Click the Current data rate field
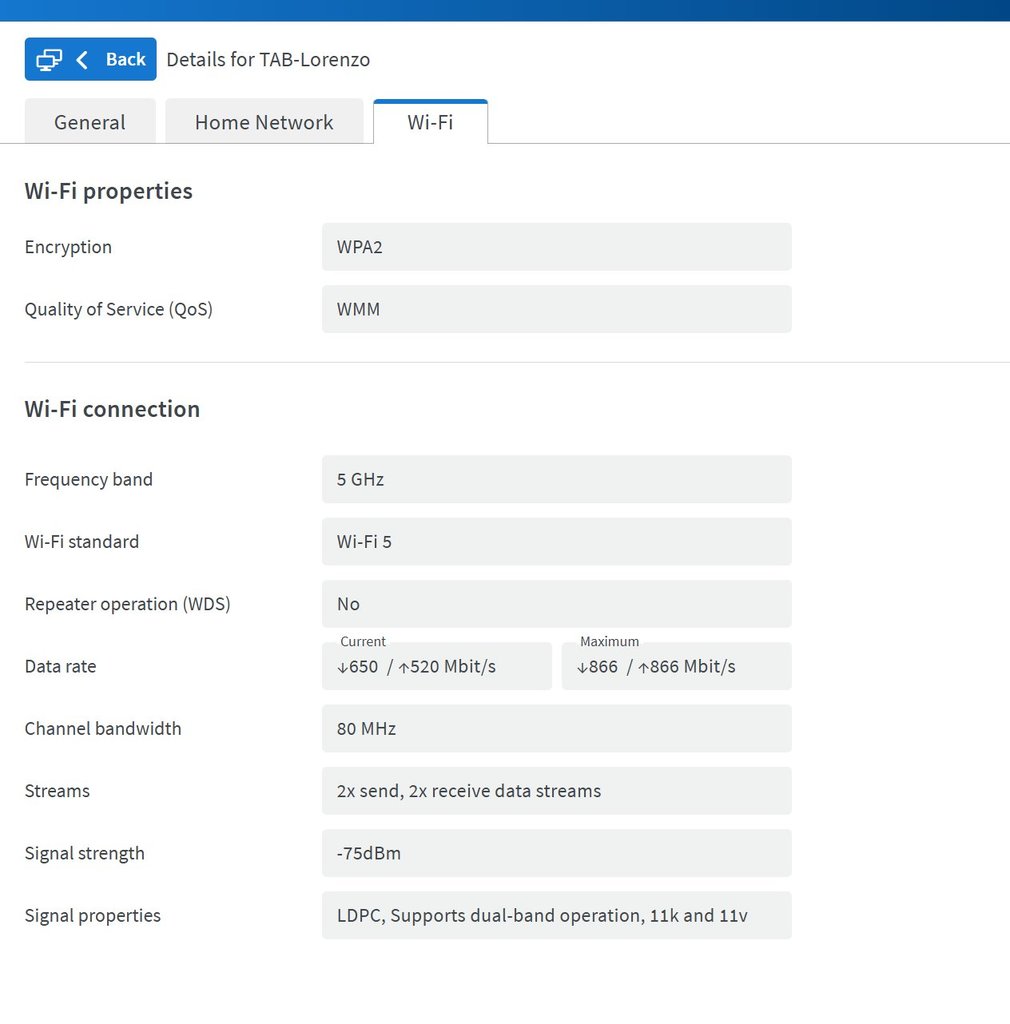 (x=437, y=666)
